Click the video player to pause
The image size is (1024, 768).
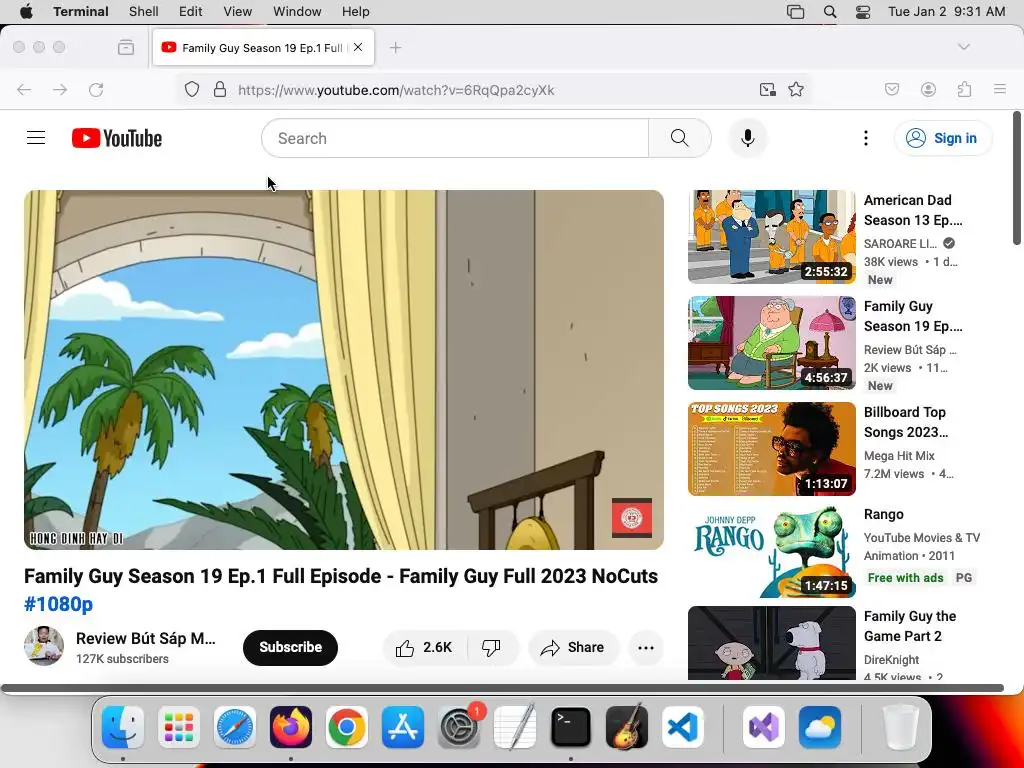pos(344,370)
